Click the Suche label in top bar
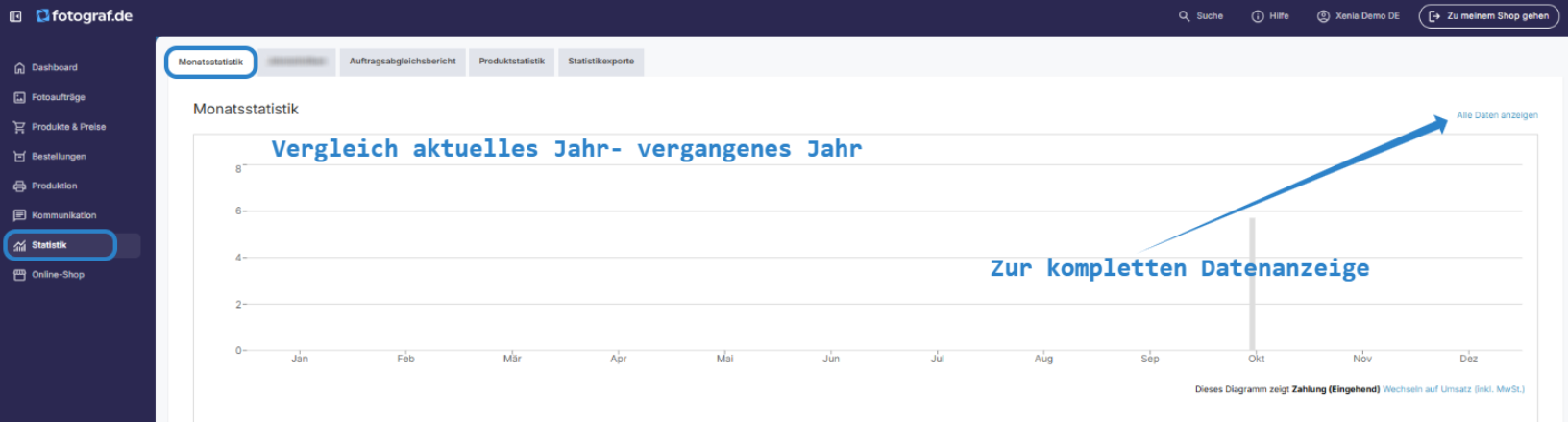This screenshot has width=1568, height=422. tap(1210, 16)
